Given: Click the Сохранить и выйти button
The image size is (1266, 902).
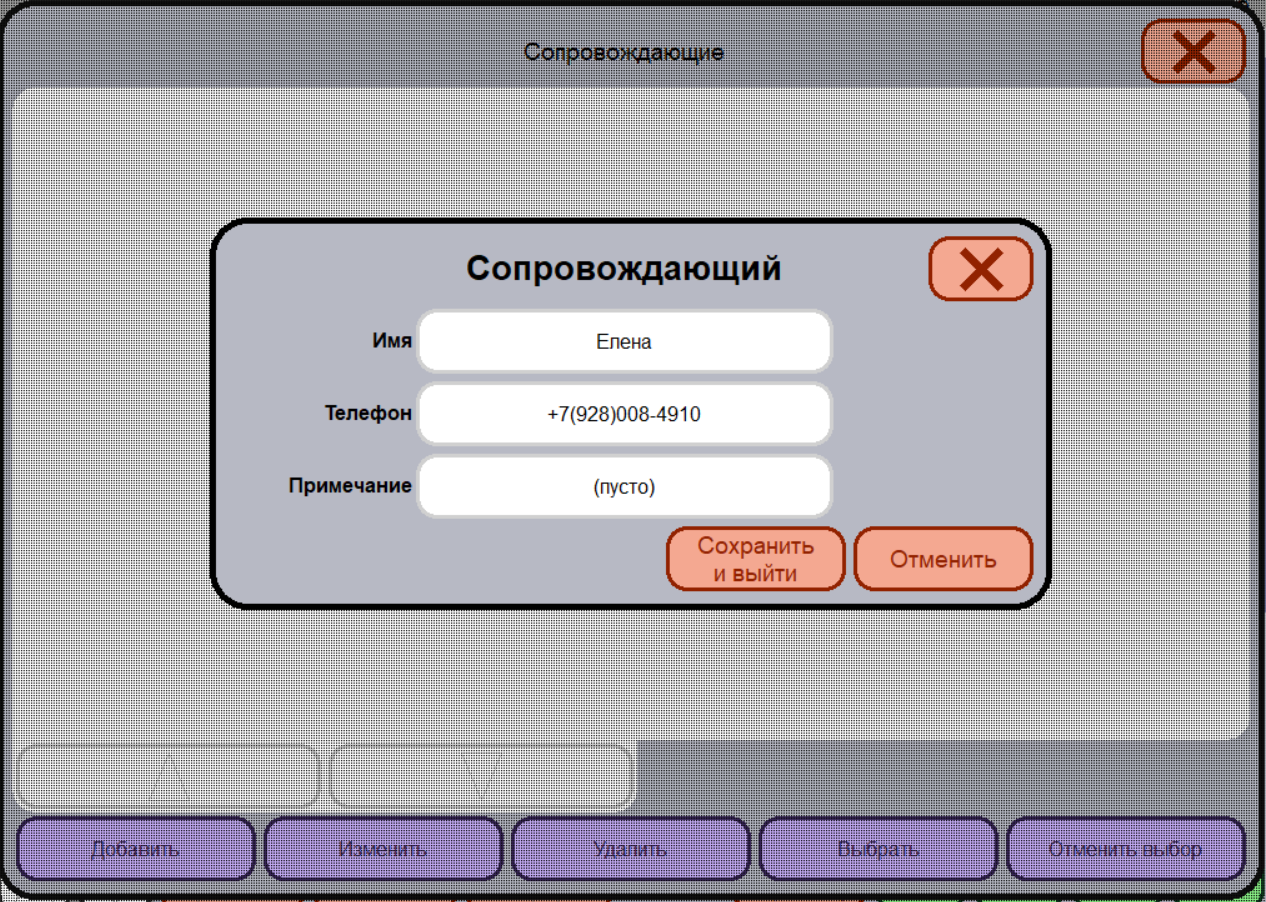Looking at the screenshot, I should (x=756, y=559).
